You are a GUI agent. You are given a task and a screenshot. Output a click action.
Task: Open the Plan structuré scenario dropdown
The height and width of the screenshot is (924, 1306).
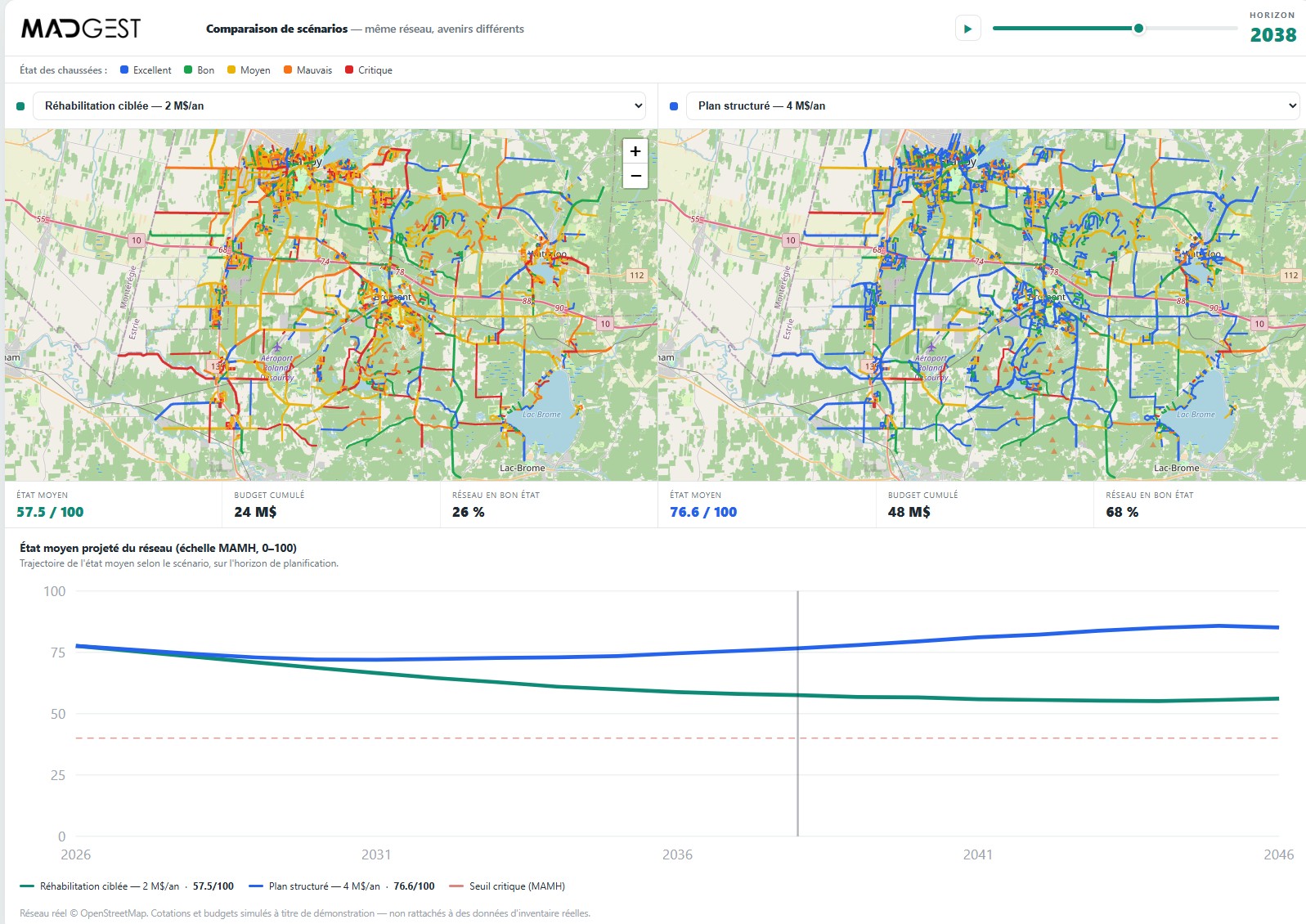993,105
